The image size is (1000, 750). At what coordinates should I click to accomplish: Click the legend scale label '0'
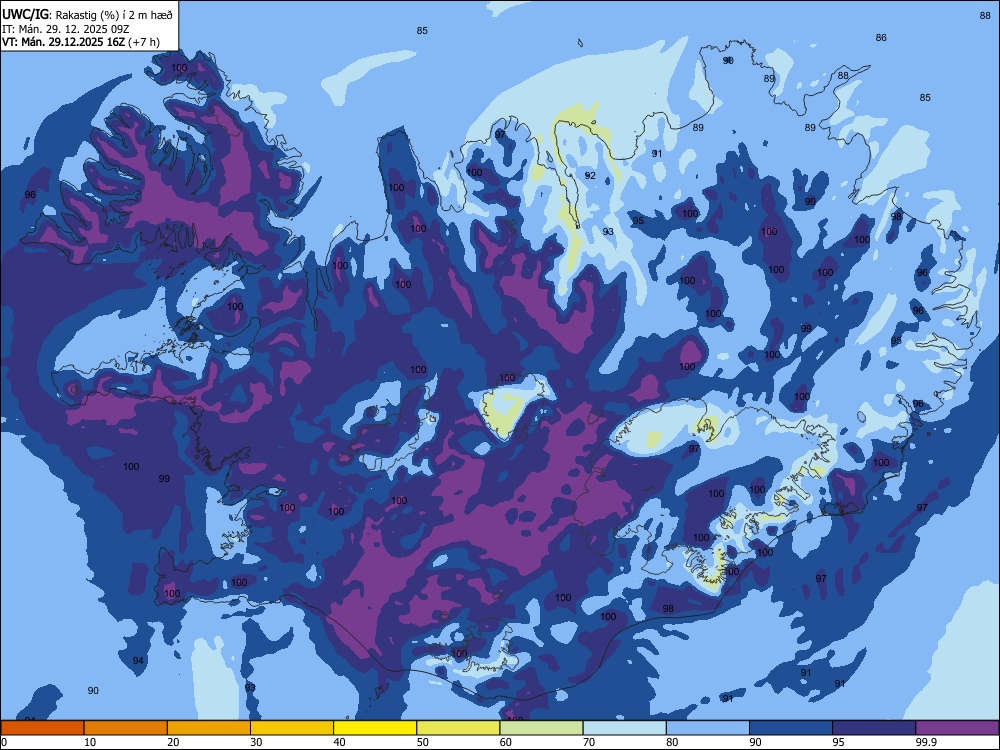pos(3,742)
